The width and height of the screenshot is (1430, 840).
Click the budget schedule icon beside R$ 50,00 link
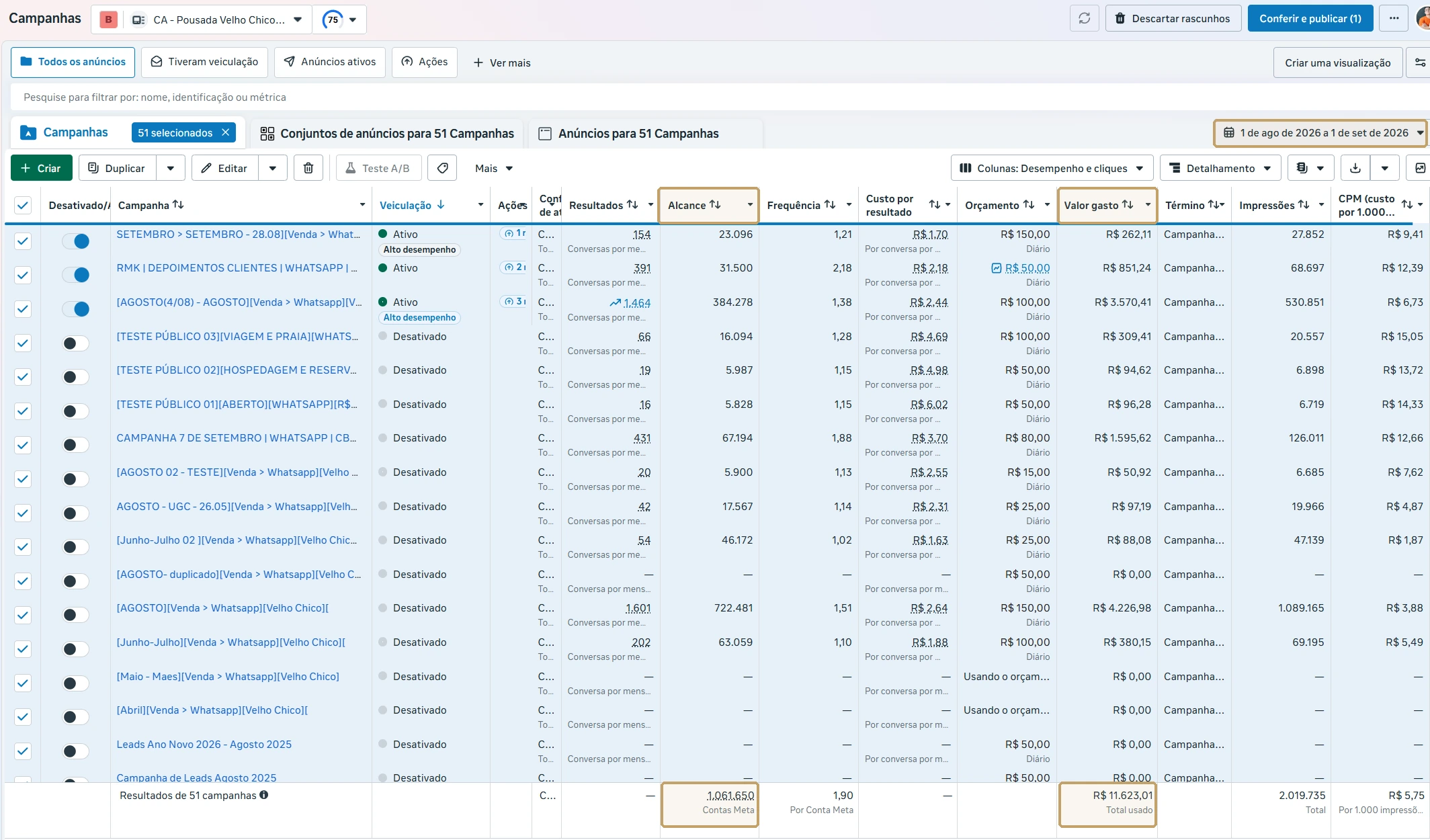(997, 268)
